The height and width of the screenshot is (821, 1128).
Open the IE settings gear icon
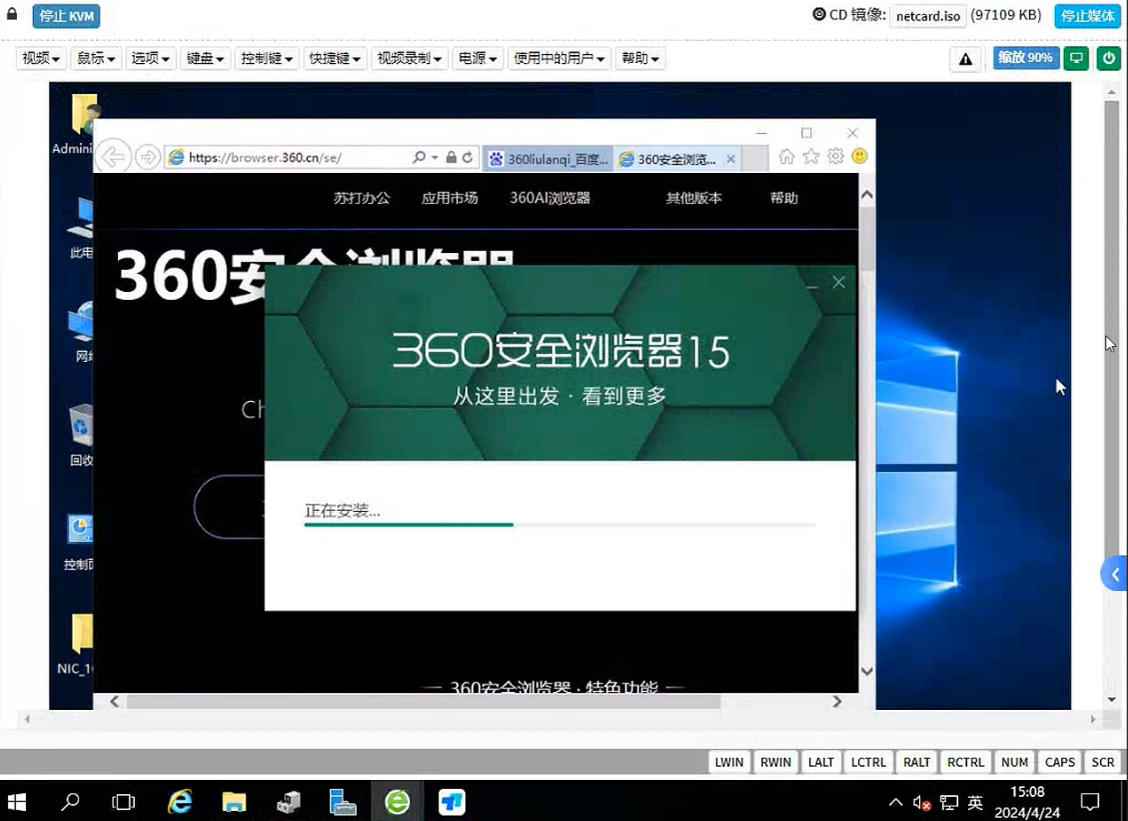pos(835,157)
